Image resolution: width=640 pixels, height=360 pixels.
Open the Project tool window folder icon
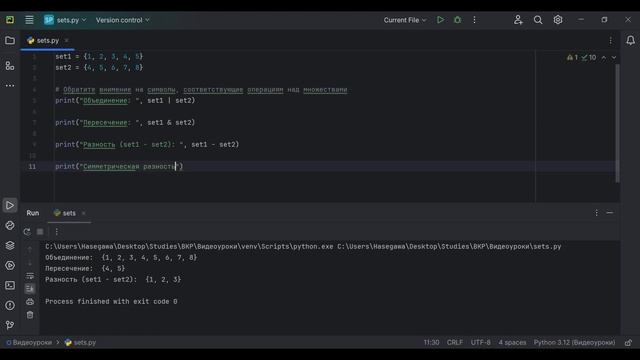10,40
